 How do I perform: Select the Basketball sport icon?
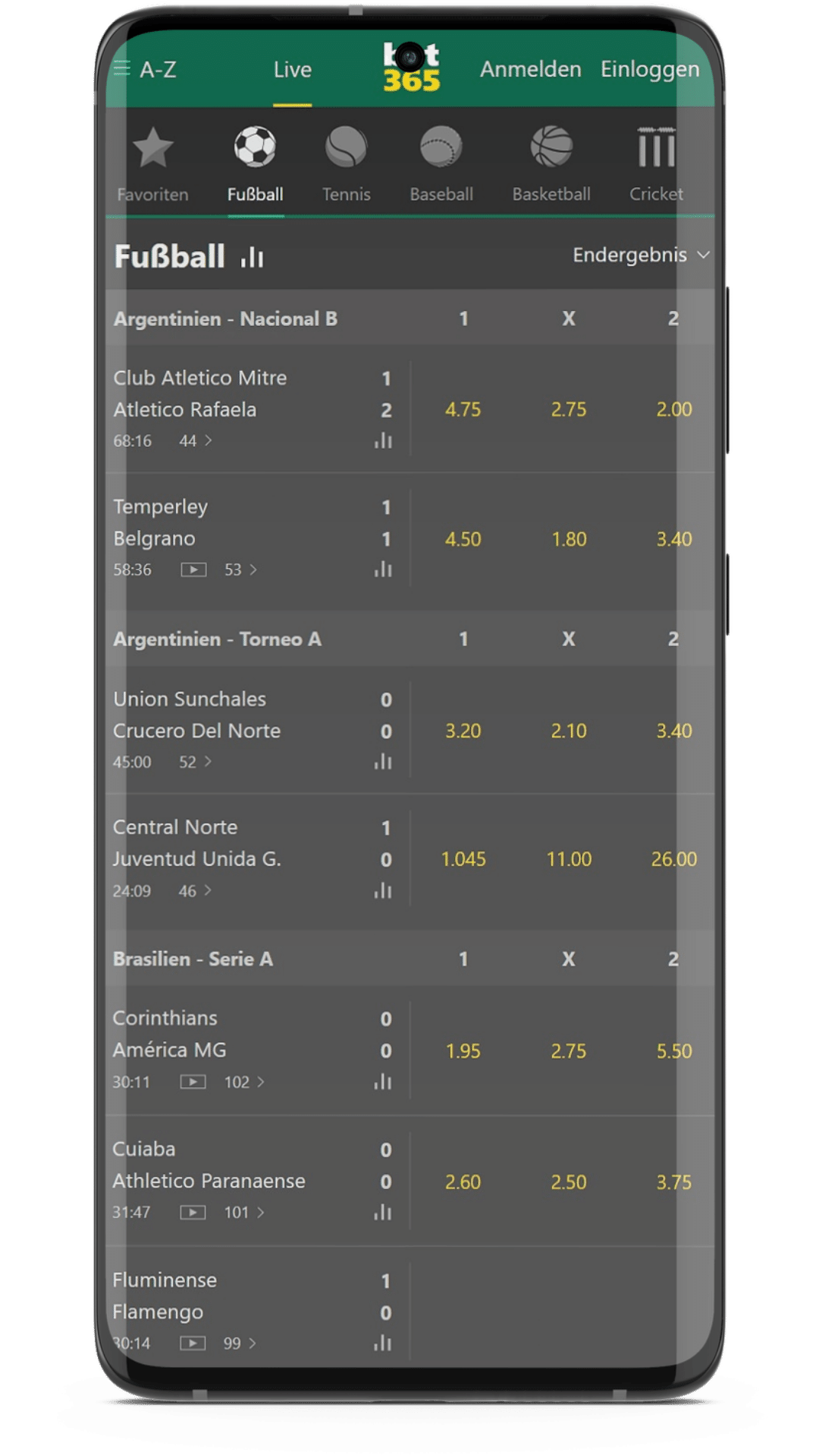553,149
